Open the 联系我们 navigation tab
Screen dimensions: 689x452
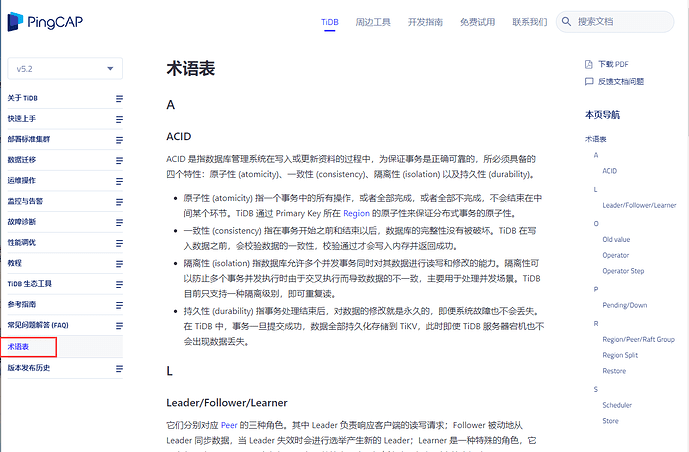click(529, 22)
